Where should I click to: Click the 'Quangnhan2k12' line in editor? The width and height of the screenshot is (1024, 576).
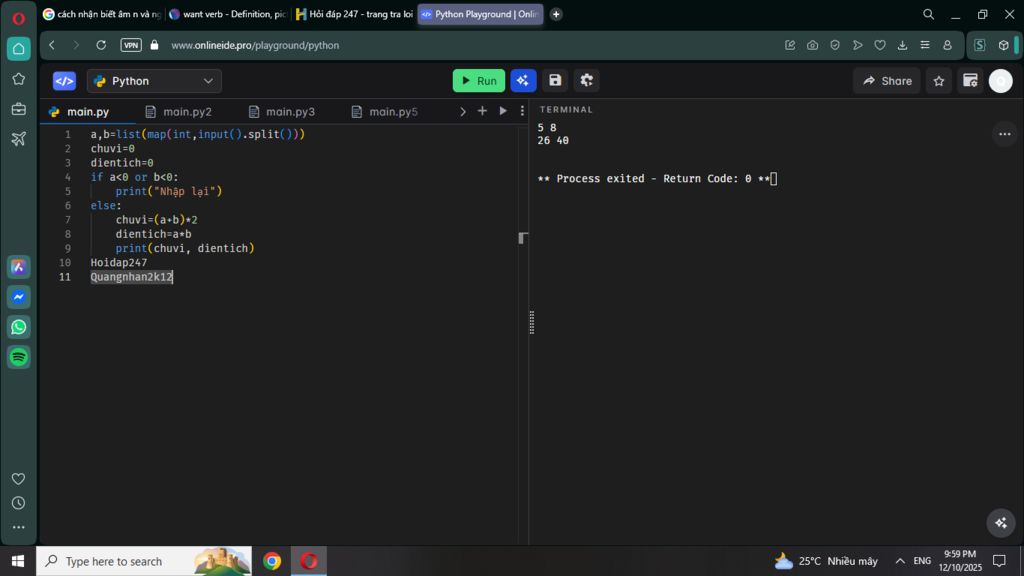coord(131,277)
